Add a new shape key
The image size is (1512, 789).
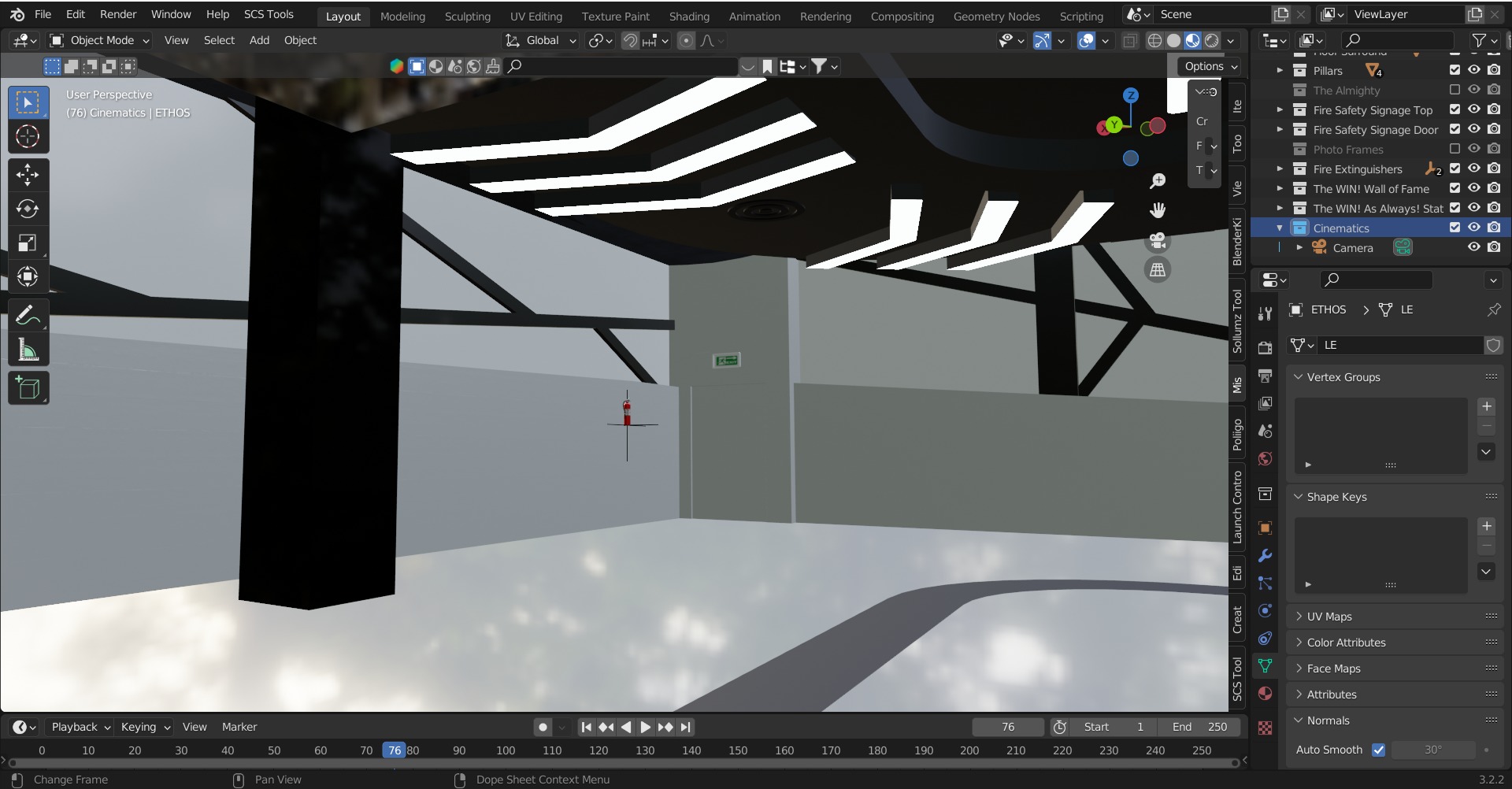(x=1487, y=526)
